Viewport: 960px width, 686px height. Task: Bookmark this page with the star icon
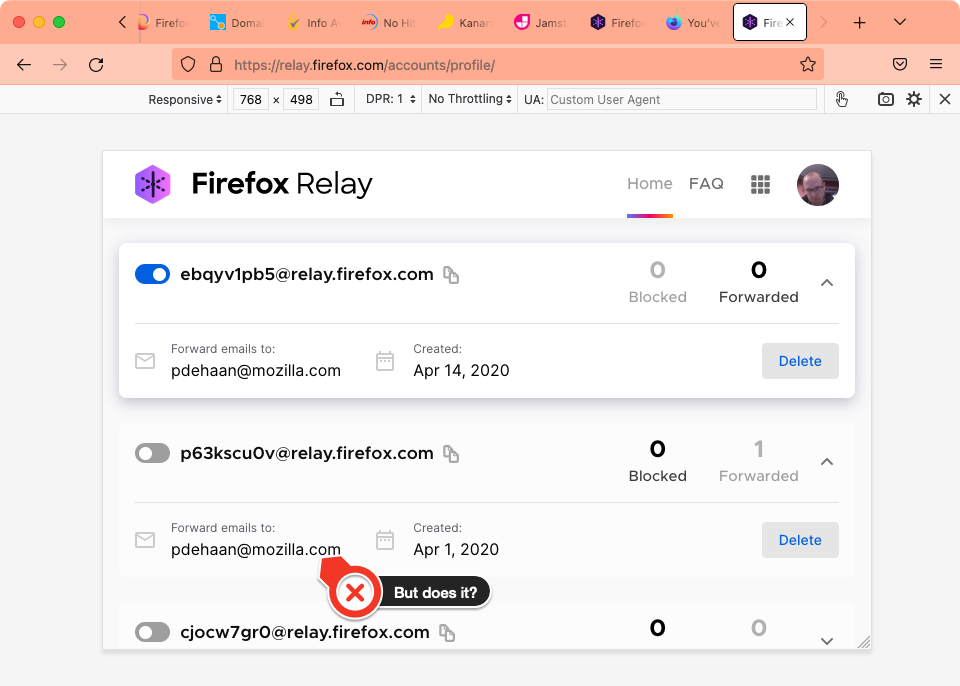click(807, 64)
